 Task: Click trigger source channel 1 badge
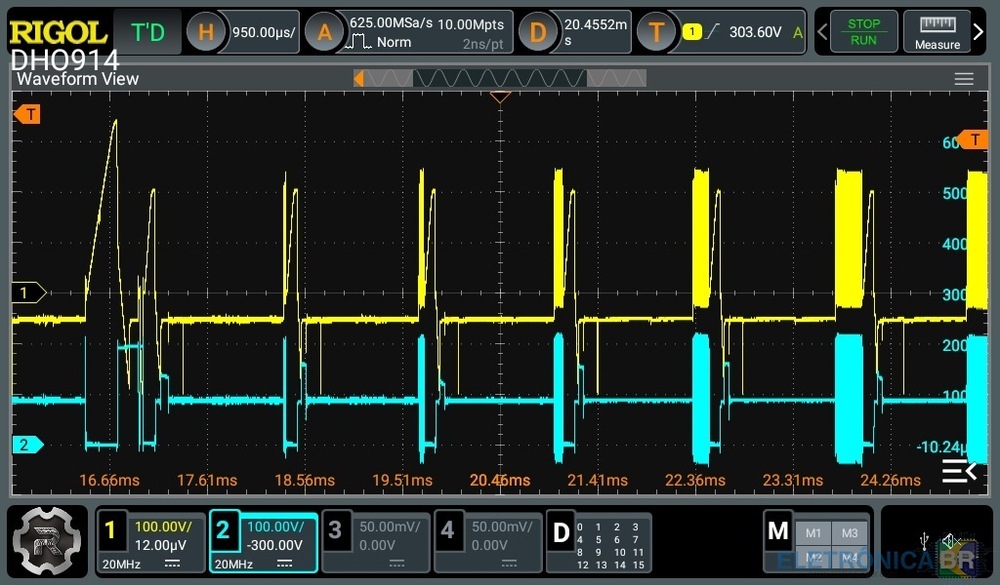click(692, 31)
